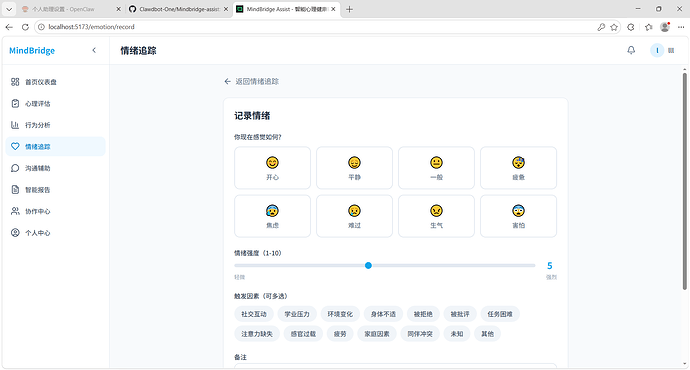Image resolution: width=690 pixels, height=370 pixels.
Task: Pick the 生气 angry emotion card
Action: pos(436,216)
